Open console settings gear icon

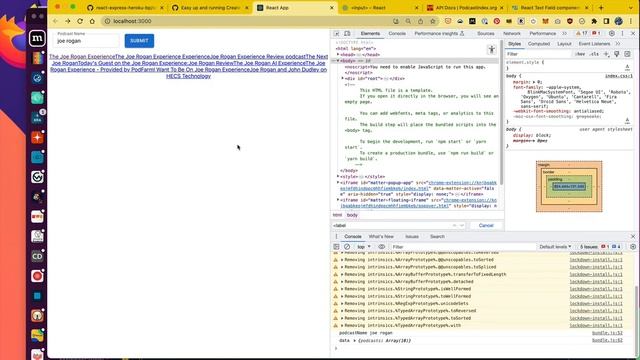pyautogui.click(x=633, y=247)
